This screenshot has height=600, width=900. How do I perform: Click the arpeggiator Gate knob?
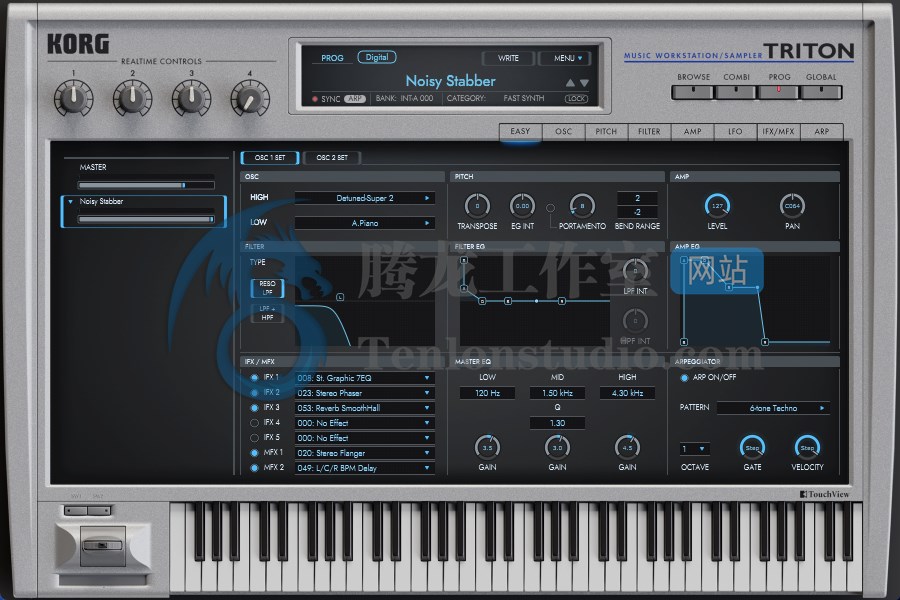[752, 447]
